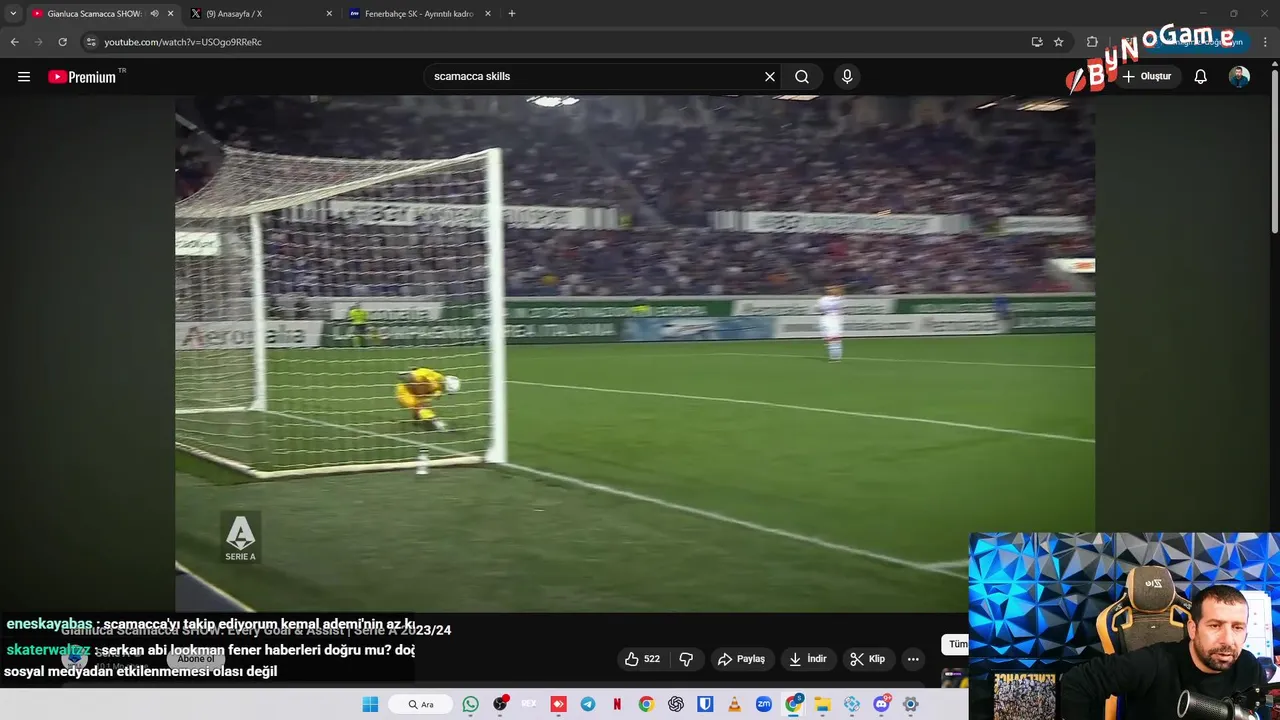
Task: Go forward in browser history
Action: click(x=38, y=42)
